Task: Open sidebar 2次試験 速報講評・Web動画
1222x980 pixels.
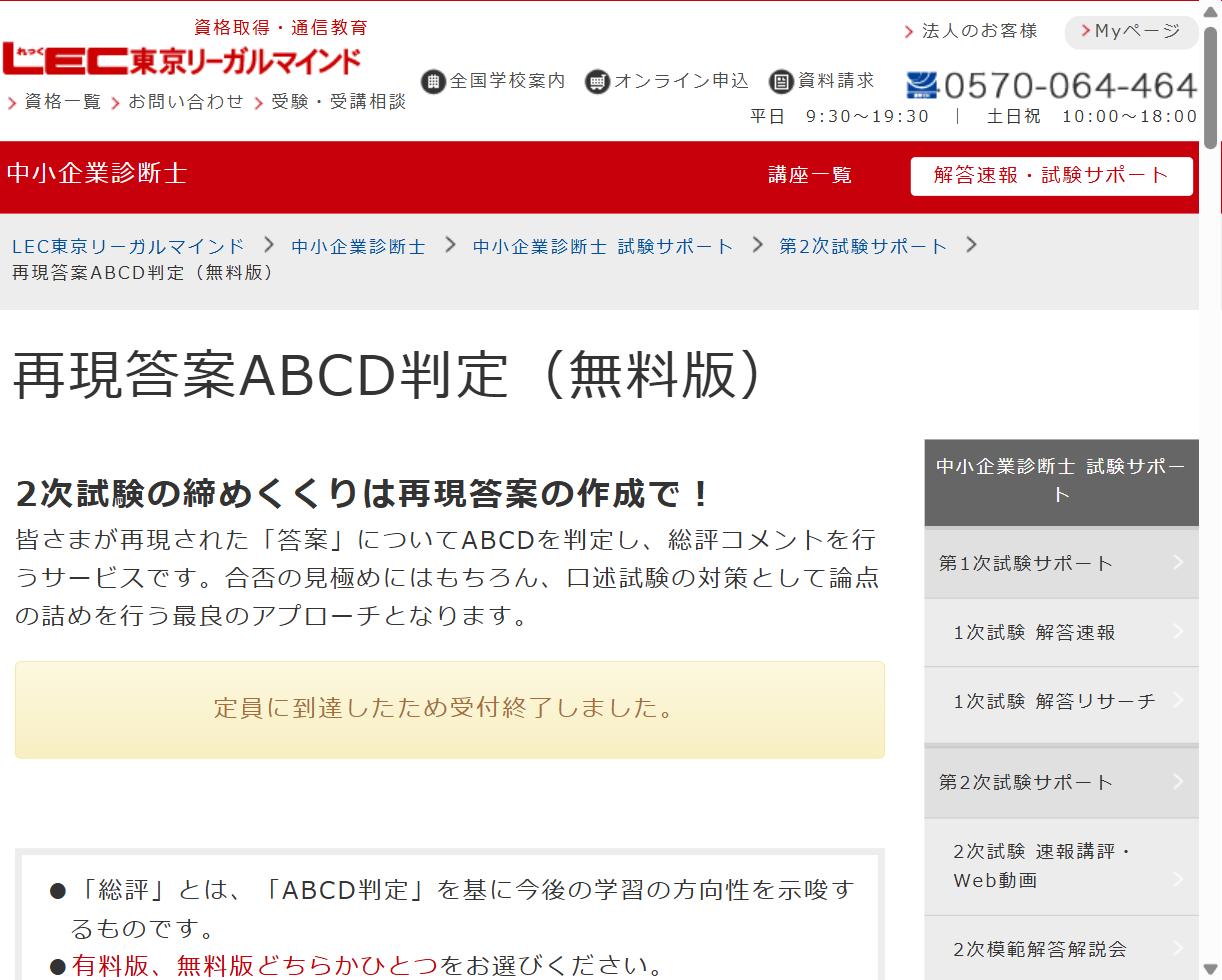Action: 1061,866
